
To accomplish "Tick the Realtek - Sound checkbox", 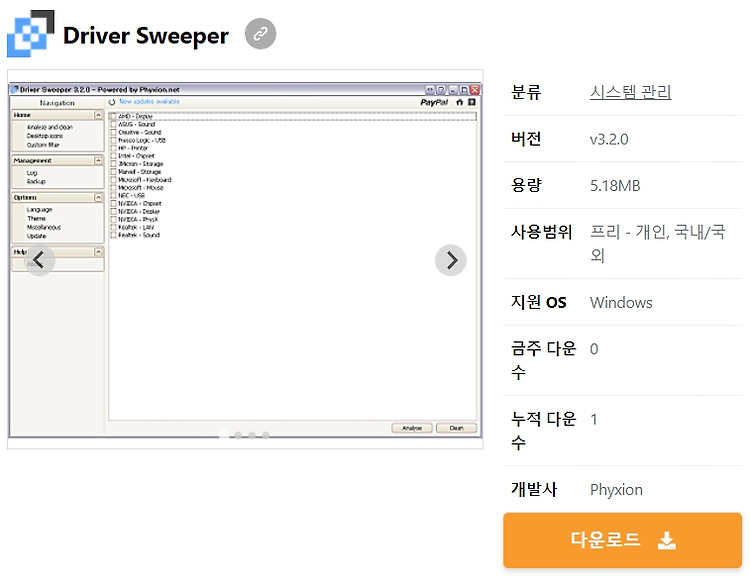I will [113, 235].
